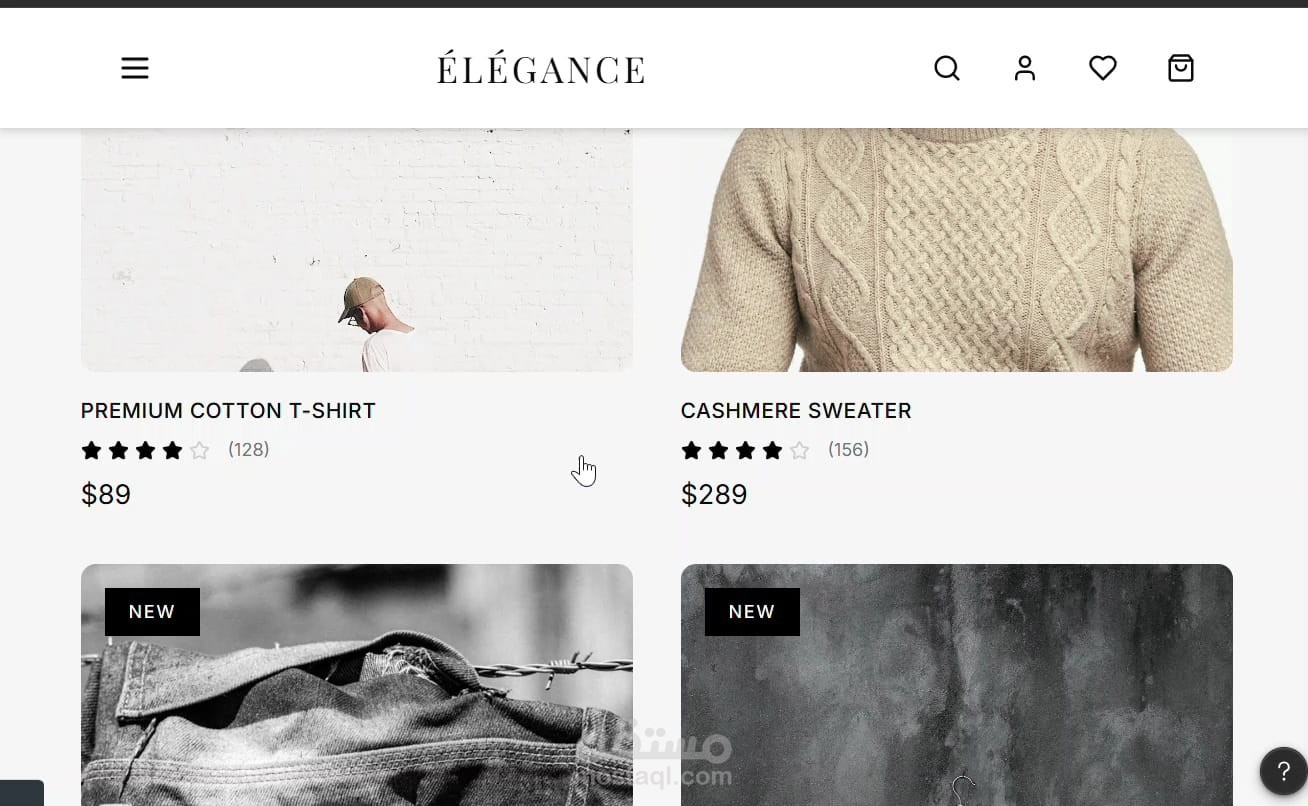Open Premium Cotton T-Shirt product title
This screenshot has height=806, width=1308.
click(x=228, y=411)
